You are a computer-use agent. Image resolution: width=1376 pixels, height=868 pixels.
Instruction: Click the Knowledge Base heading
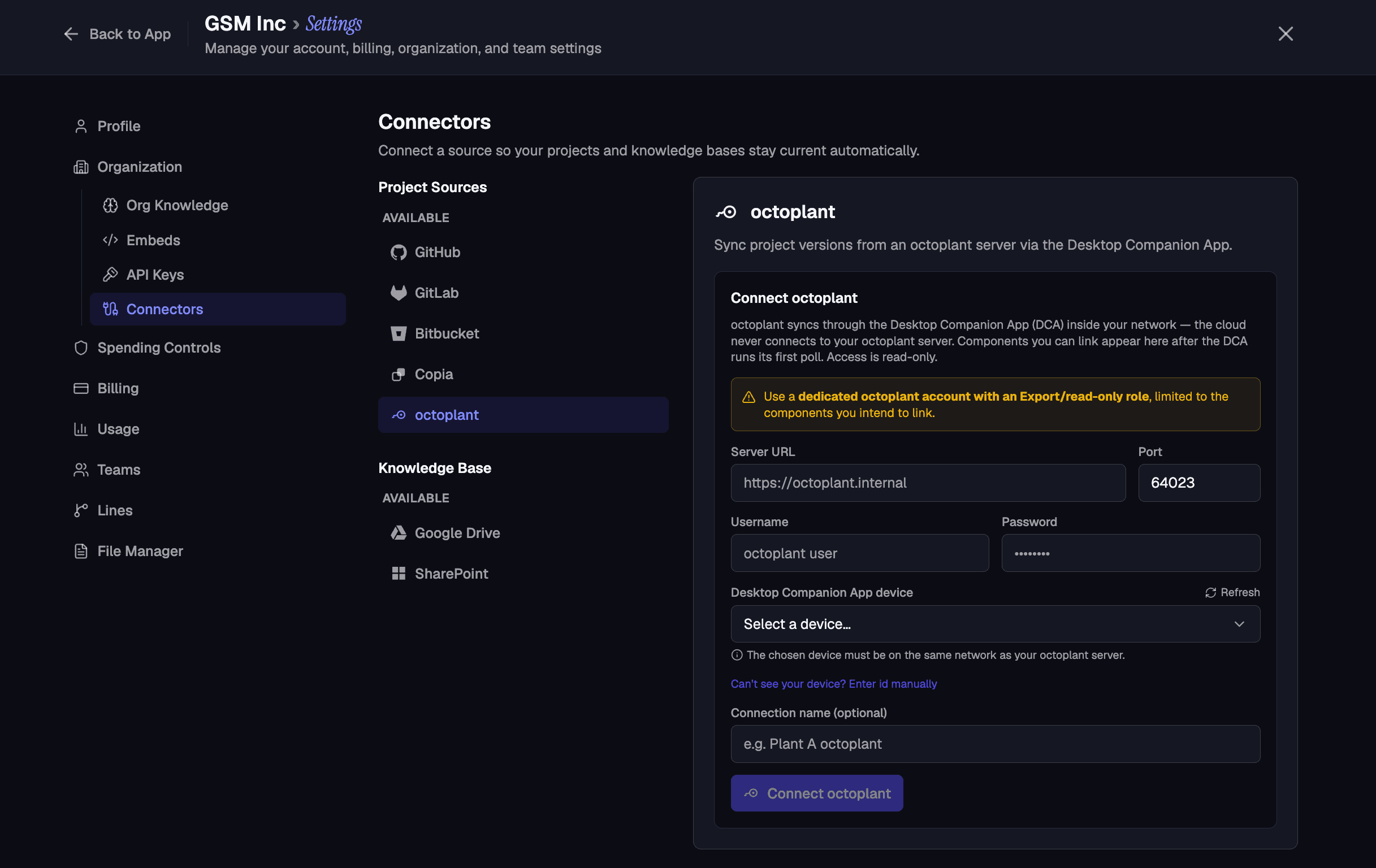tap(435, 468)
